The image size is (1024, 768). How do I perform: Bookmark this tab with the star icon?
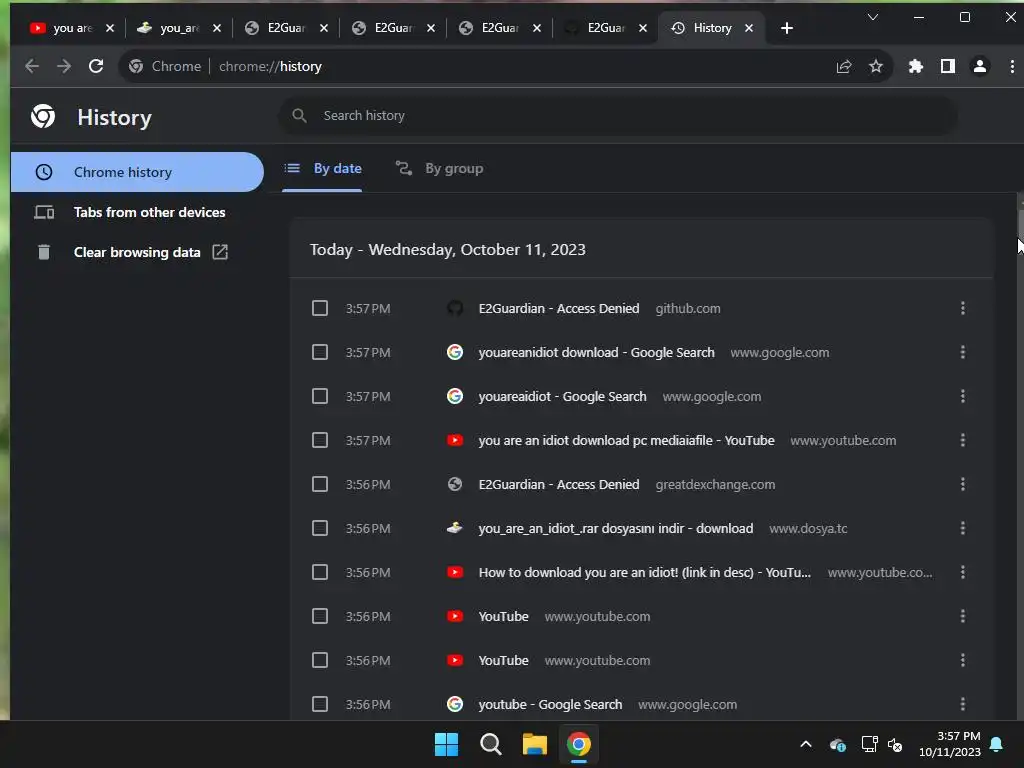(x=876, y=66)
